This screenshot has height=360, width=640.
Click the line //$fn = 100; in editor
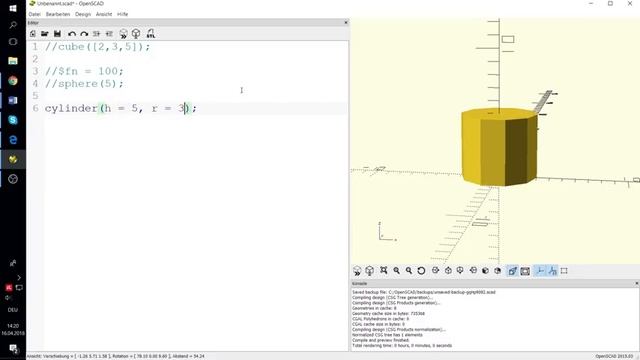tap(84, 71)
